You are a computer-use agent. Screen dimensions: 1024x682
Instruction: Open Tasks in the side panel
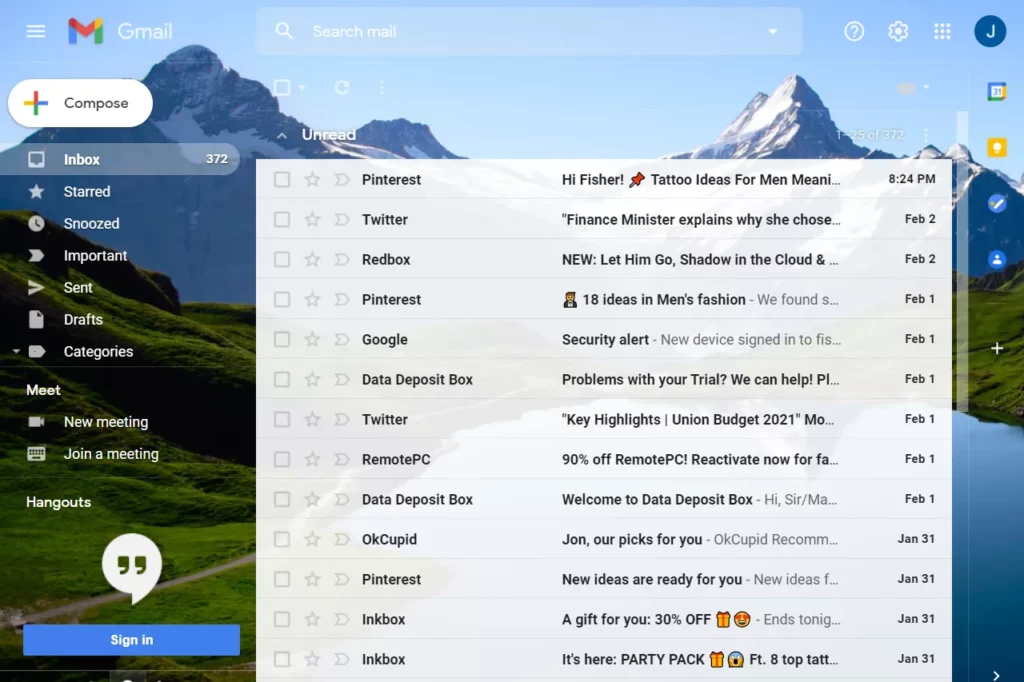coord(995,203)
